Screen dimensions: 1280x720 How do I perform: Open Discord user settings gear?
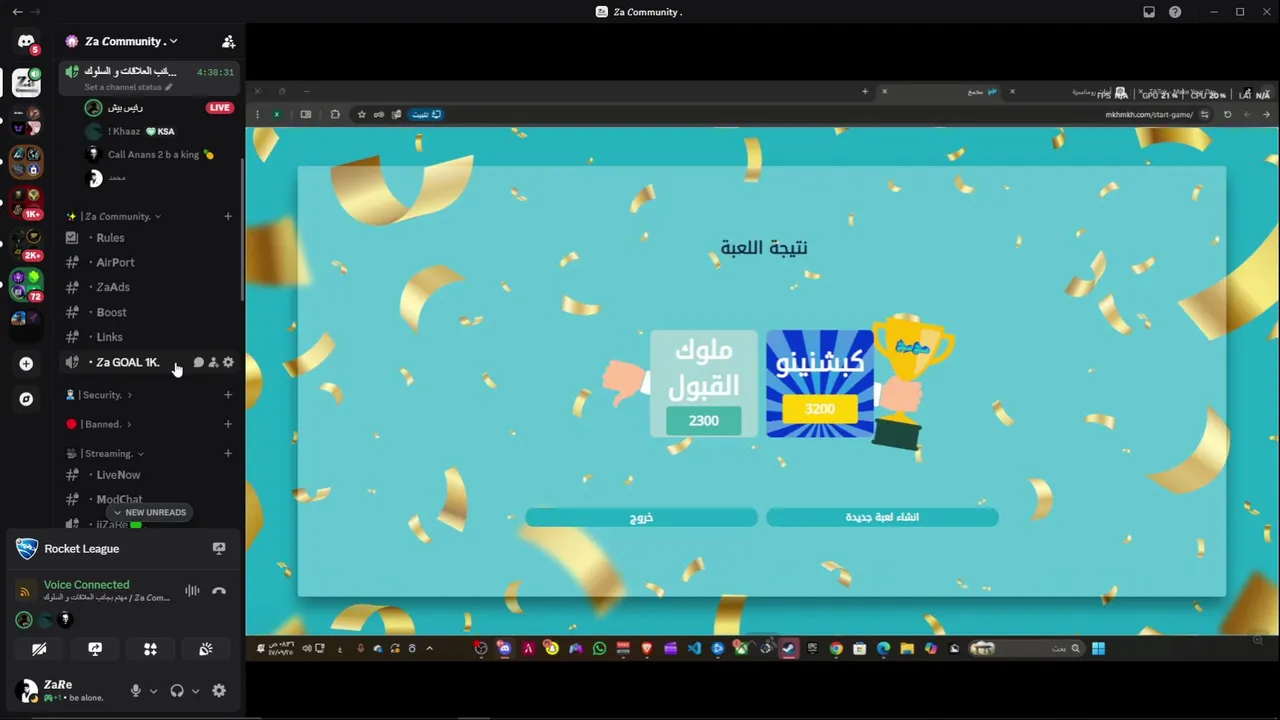click(219, 691)
